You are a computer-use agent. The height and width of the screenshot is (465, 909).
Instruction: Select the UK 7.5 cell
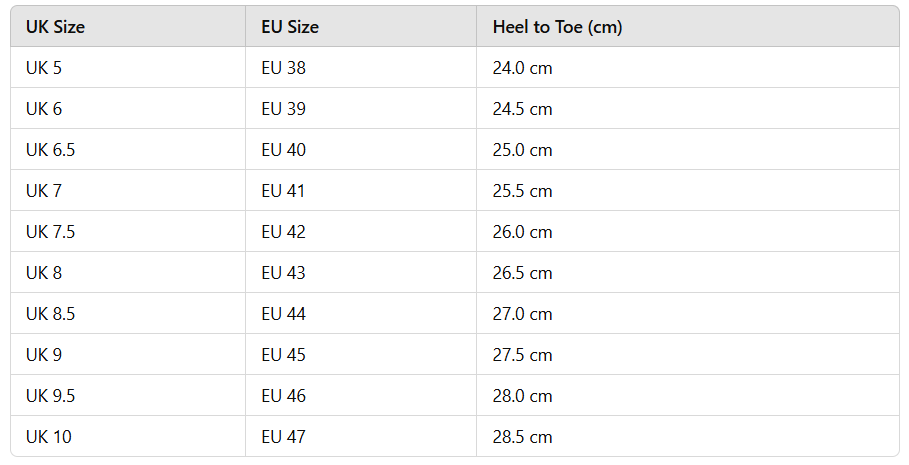click(50, 232)
